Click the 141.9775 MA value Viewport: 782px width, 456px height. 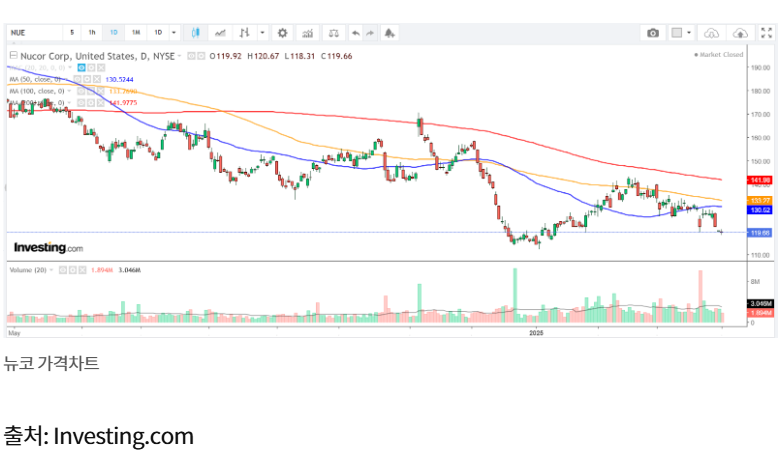123,103
